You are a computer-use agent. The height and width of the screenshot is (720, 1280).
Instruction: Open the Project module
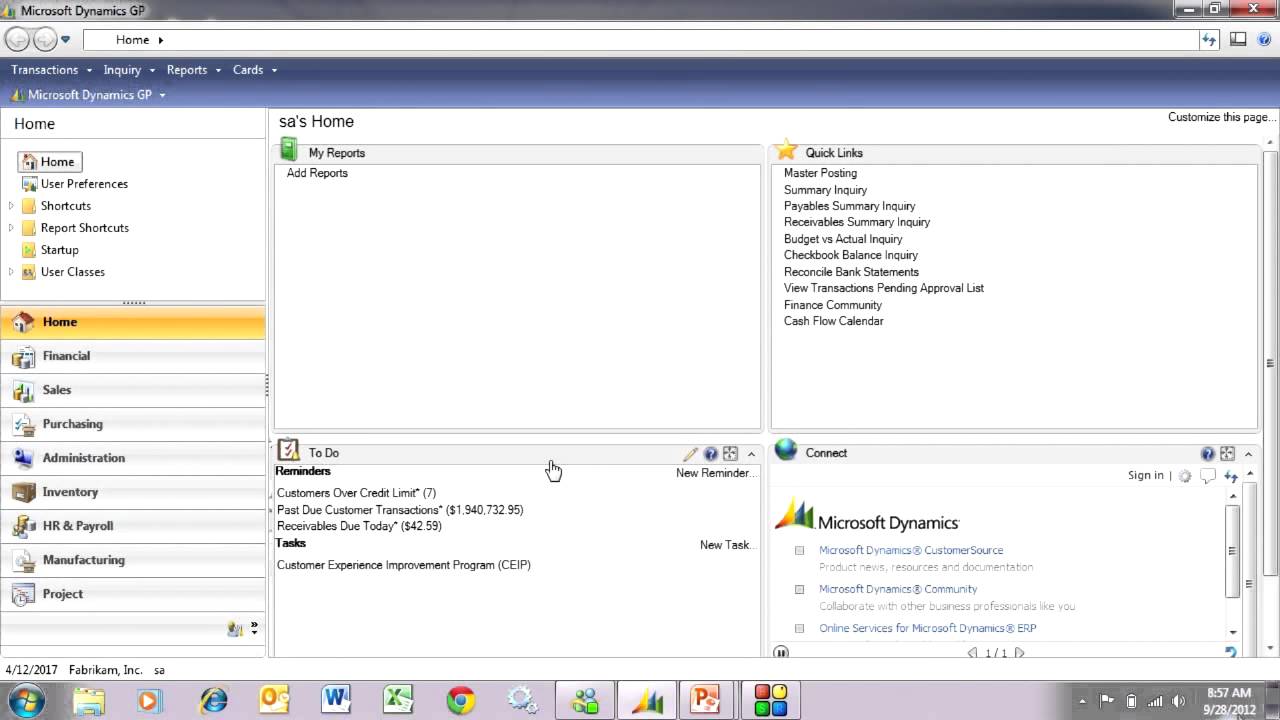tap(133, 594)
